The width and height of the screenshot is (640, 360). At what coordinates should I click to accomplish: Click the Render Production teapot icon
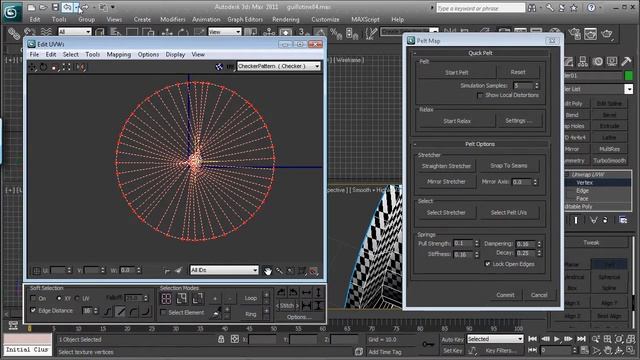pyautogui.click(x=607, y=34)
